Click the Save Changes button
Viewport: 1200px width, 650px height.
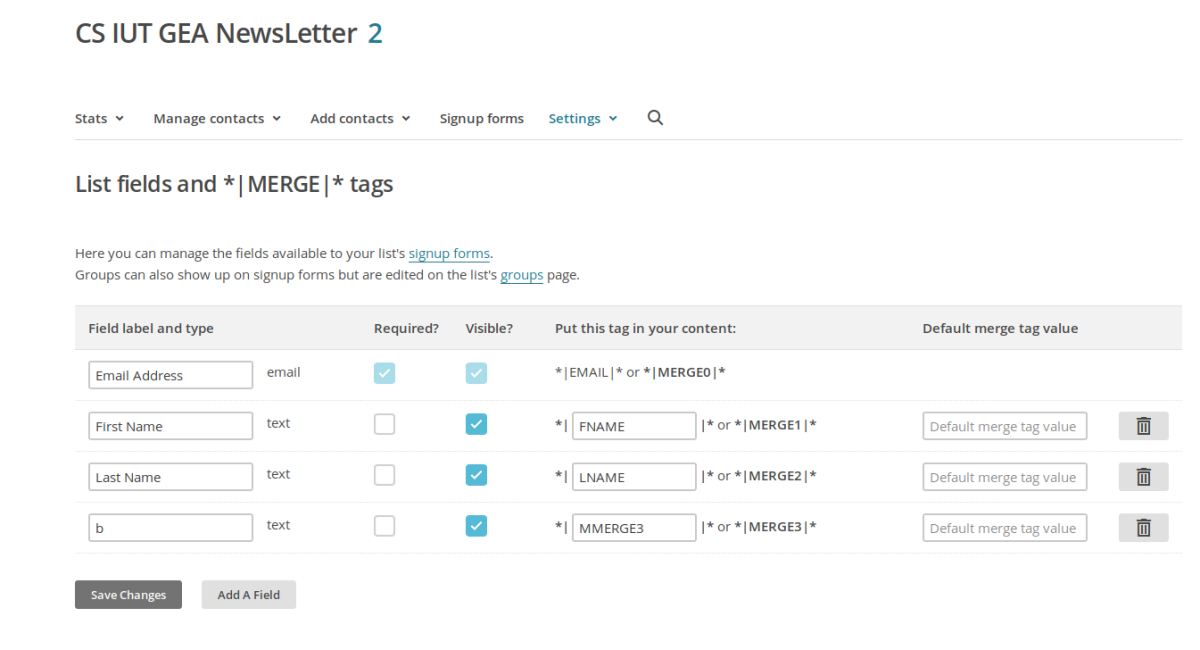click(x=128, y=595)
